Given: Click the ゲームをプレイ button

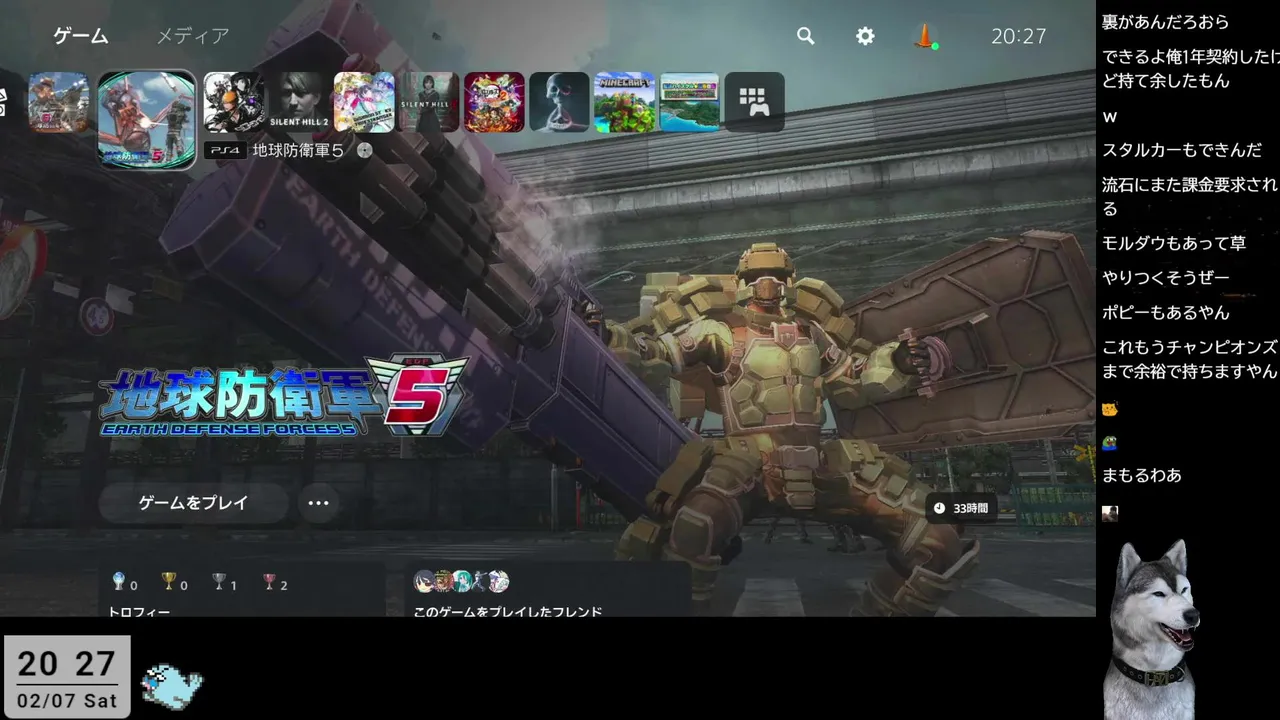Looking at the screenshot, I should coord(193,503).
